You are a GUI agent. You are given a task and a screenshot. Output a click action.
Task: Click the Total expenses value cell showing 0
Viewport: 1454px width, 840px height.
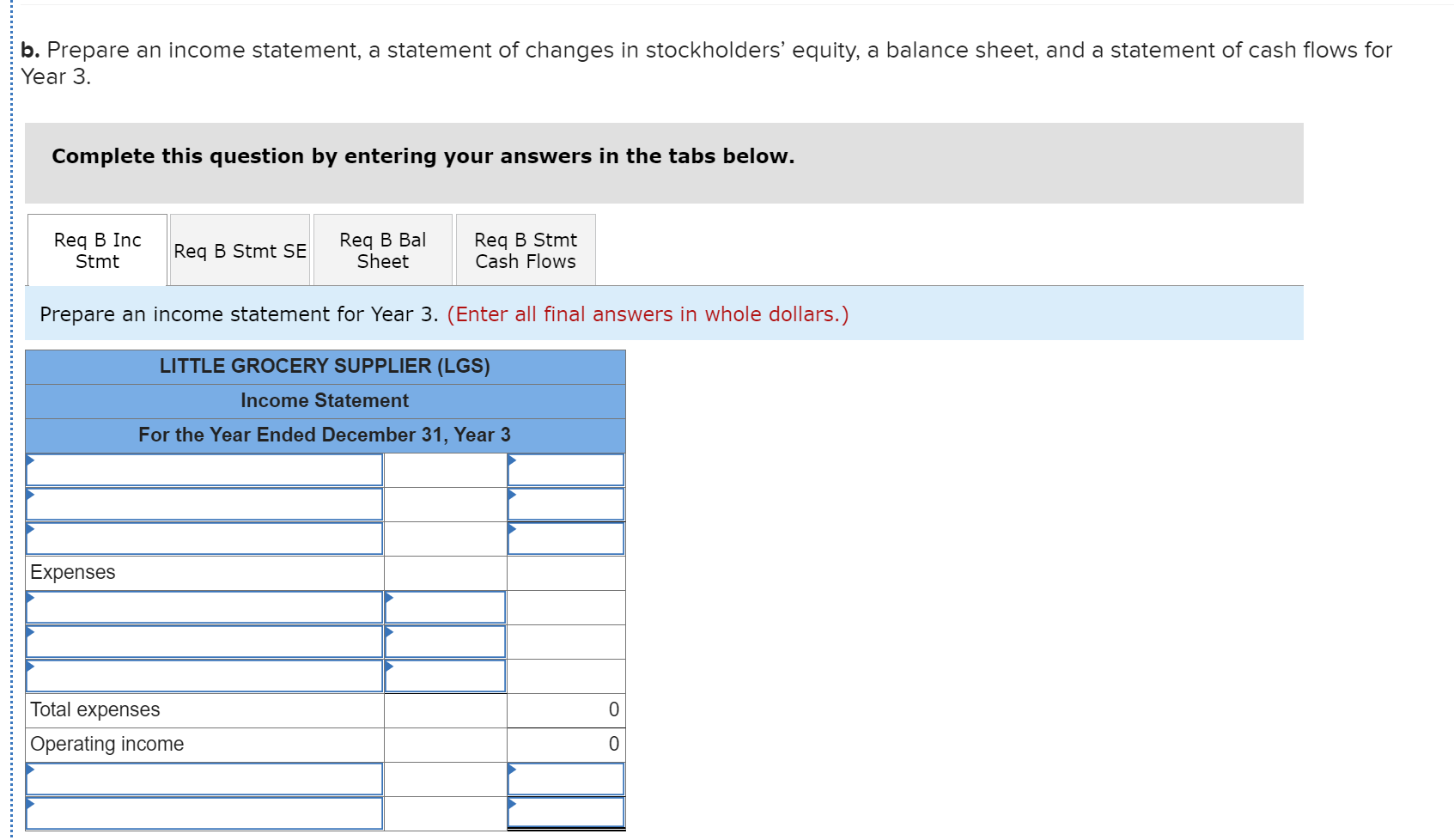point(565,709)
